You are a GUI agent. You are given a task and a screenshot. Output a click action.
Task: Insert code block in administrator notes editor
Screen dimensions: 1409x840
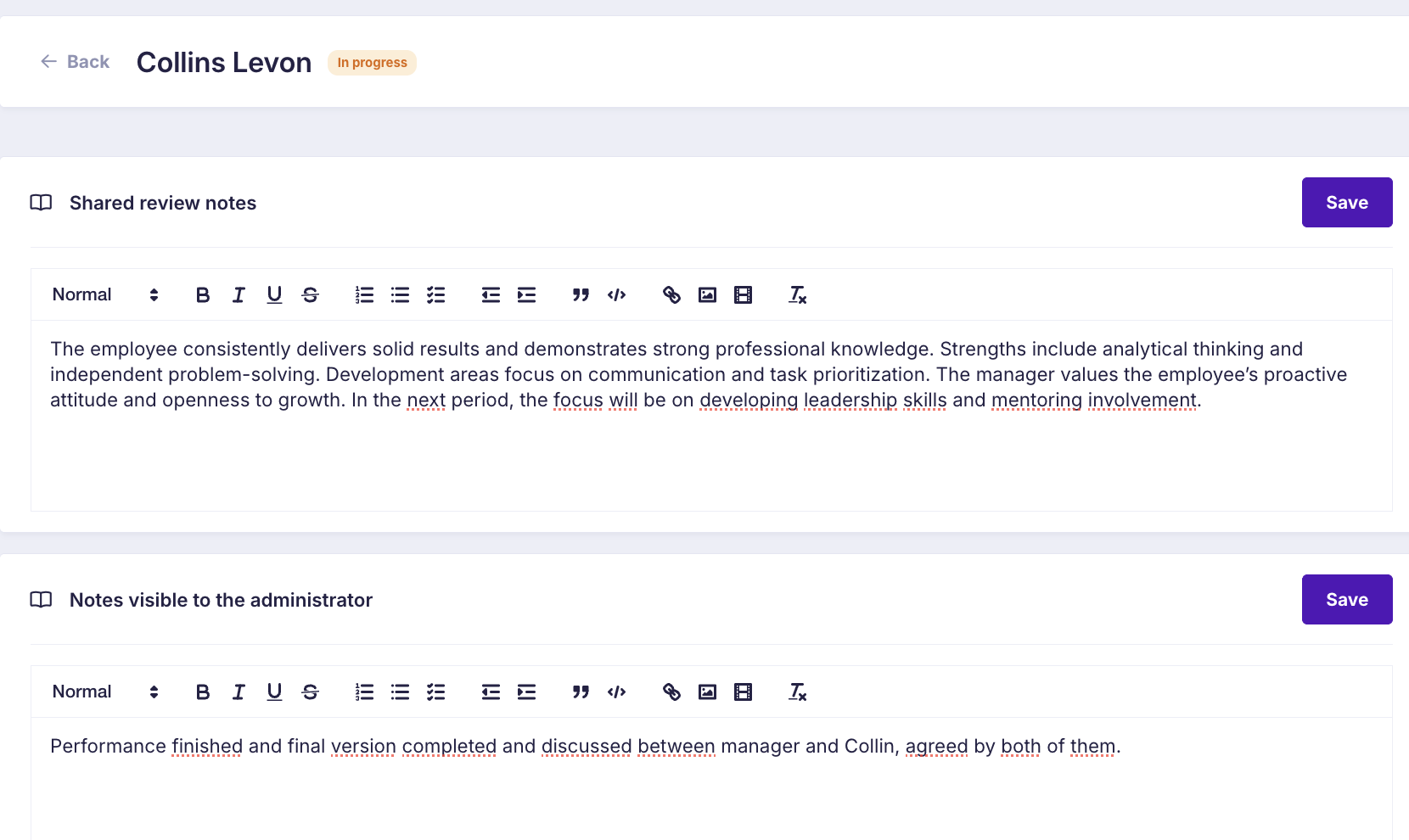[616, 692]
